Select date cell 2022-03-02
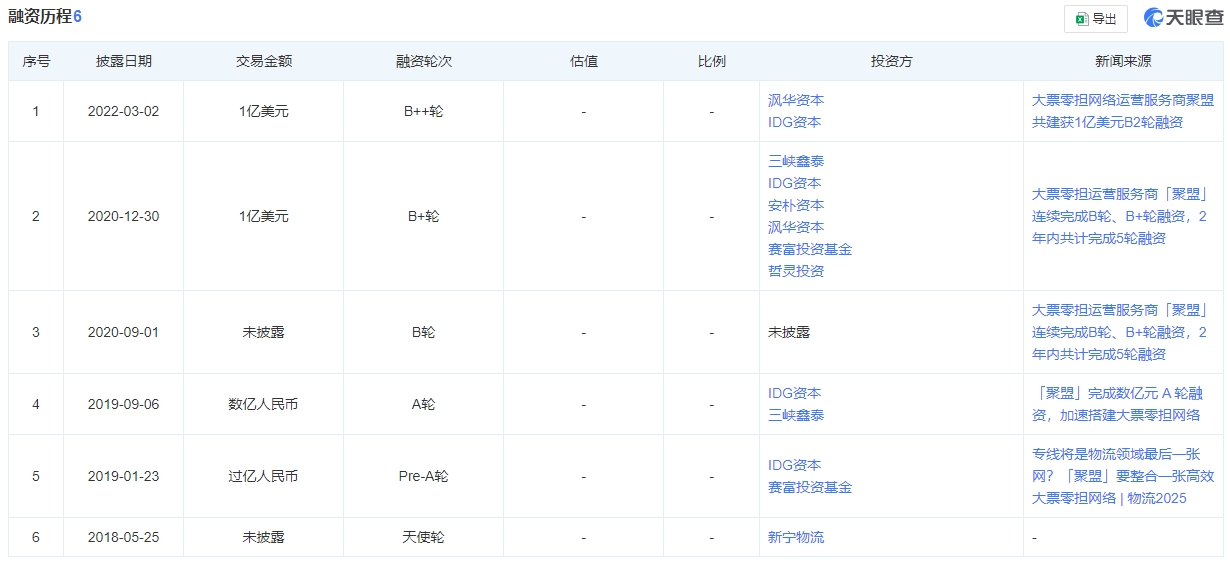The image size is (1230, 562). 124,111
